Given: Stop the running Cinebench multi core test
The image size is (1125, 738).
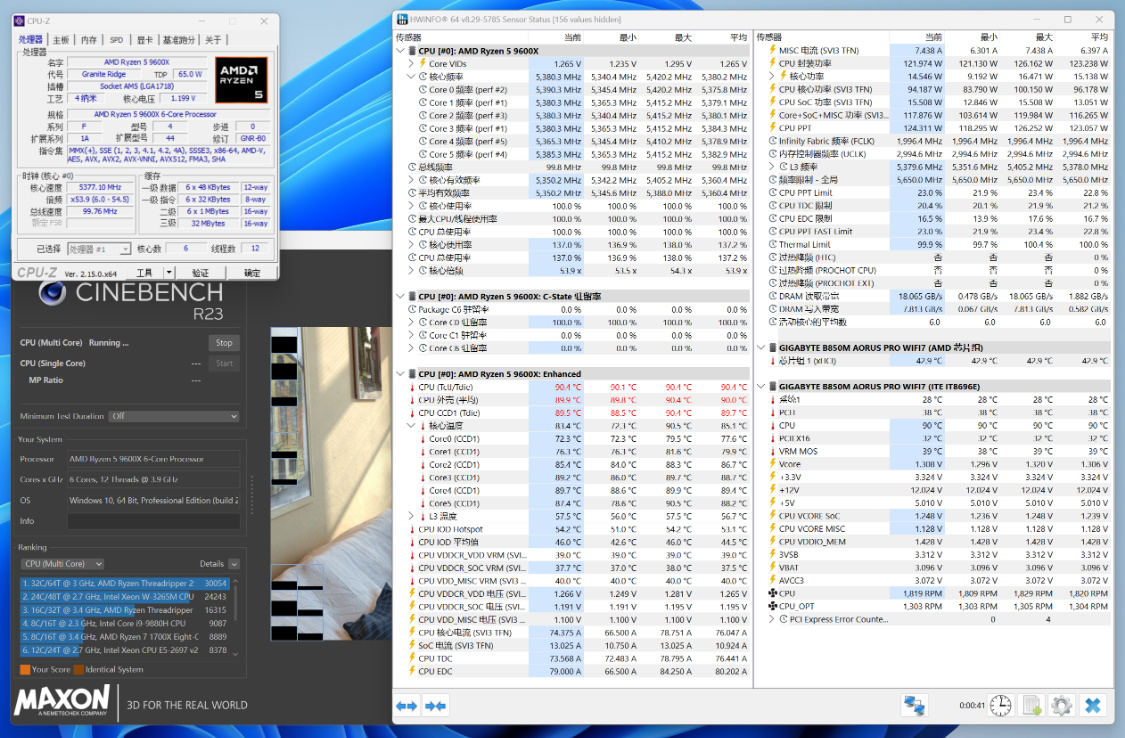Looking at the screenshot, I should [224, 343].
